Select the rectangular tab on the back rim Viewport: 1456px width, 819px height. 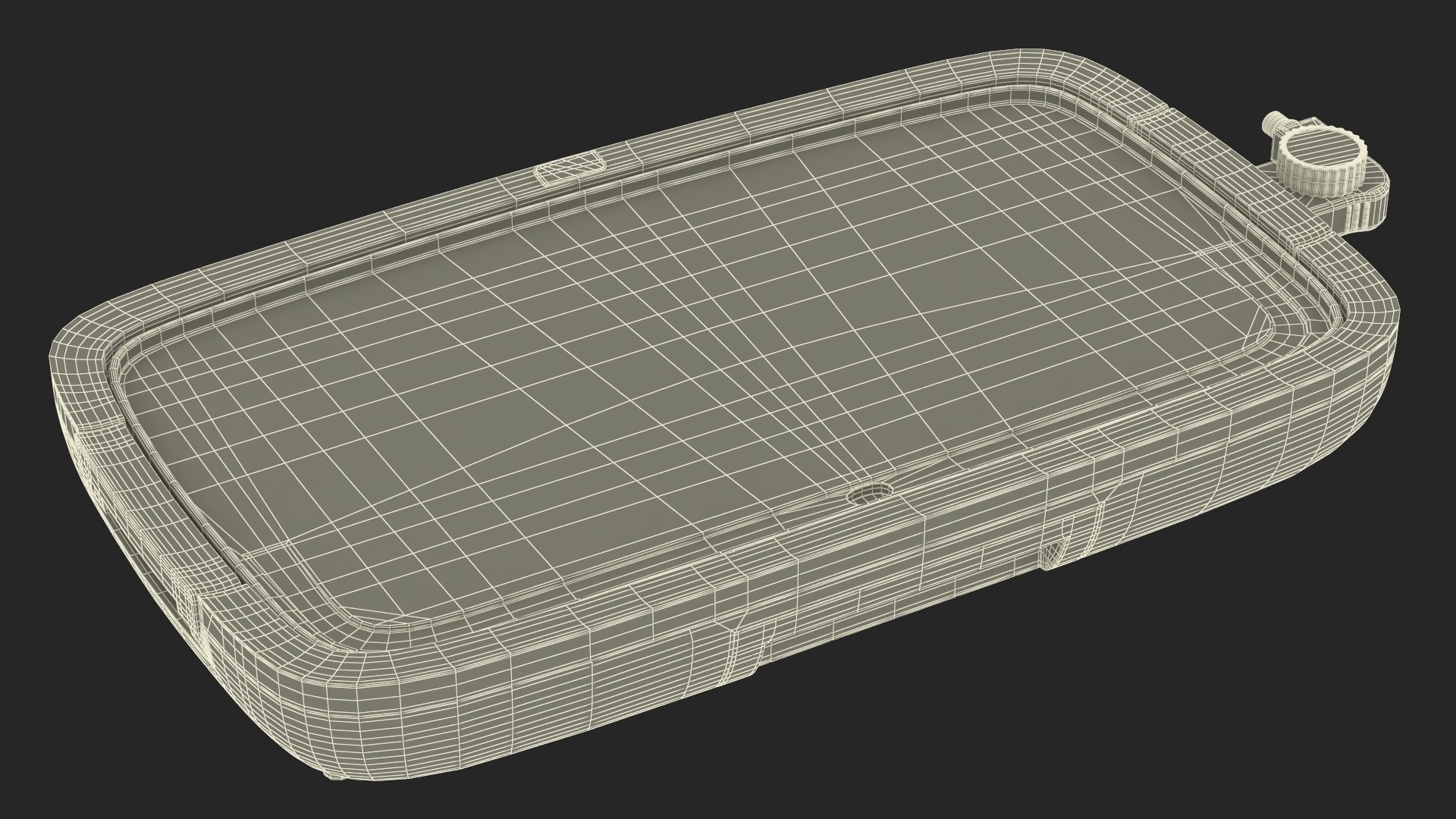[570, 168]
